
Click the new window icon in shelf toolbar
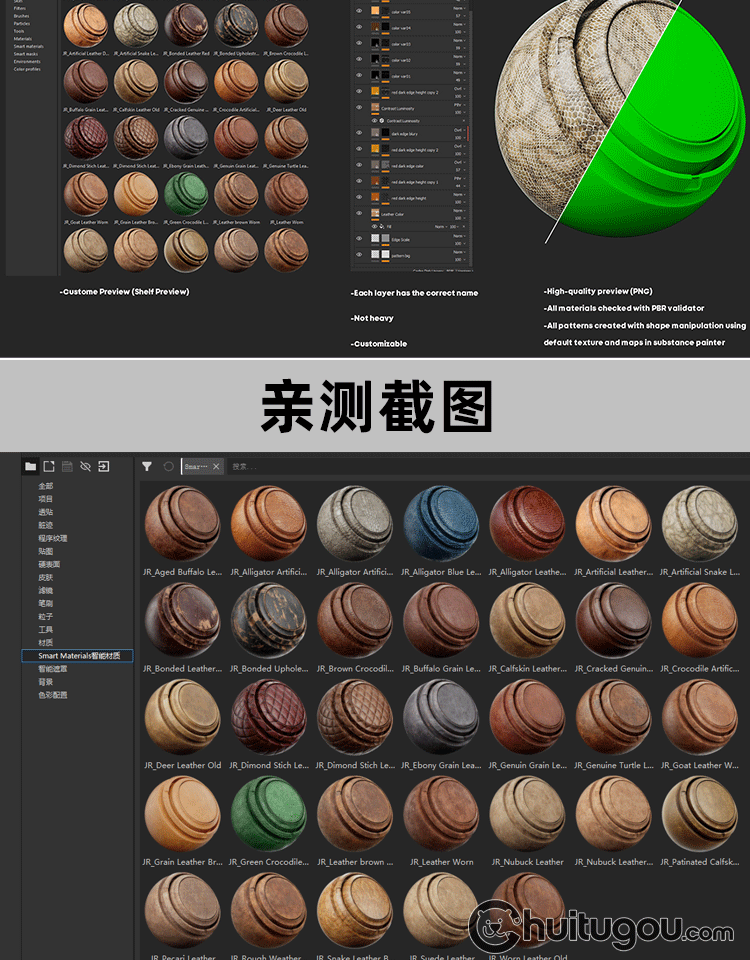pos(49,466)
